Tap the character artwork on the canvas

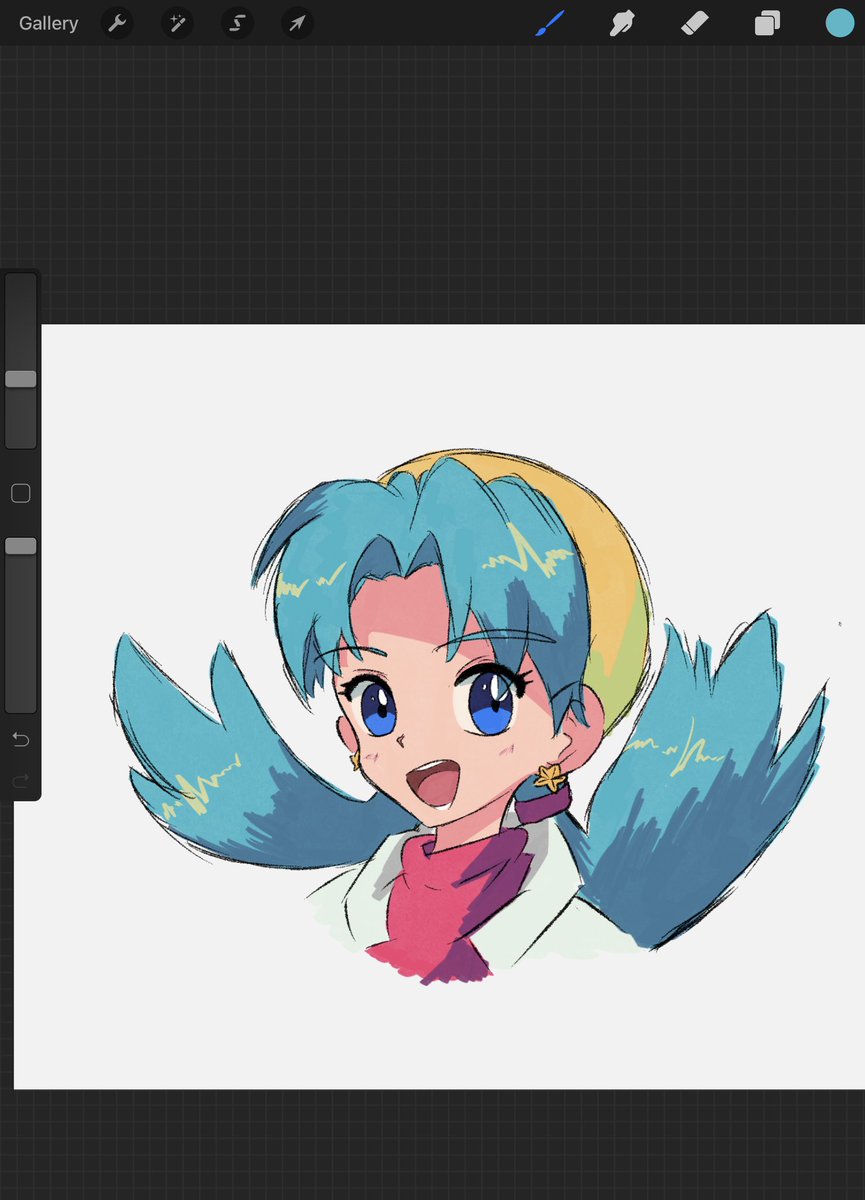[470, 715]
